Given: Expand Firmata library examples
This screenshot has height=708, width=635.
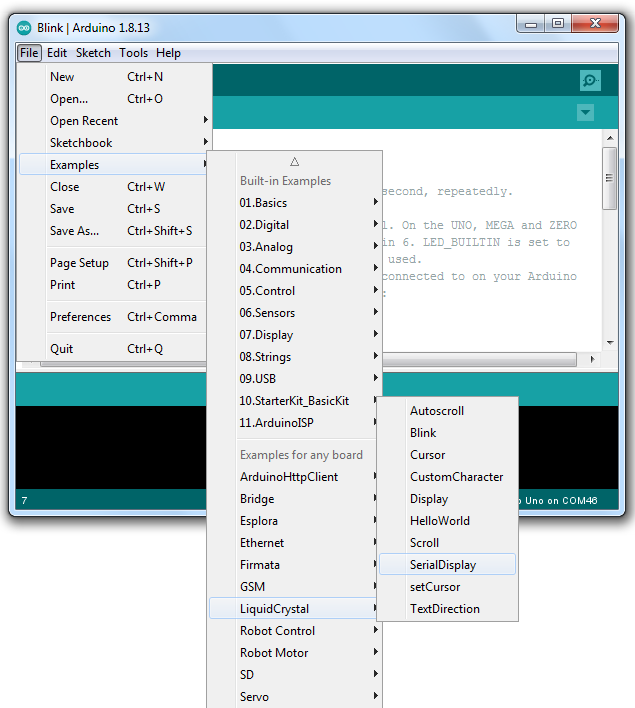Looking at the screenshot, I should click(294, 564).
